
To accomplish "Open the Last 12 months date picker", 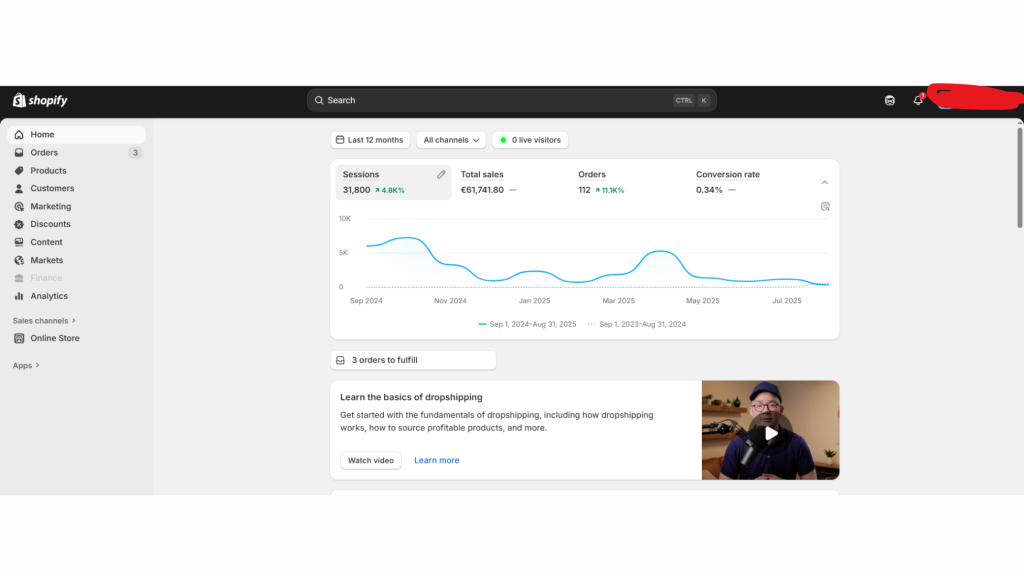I will (x=370, y=140).
